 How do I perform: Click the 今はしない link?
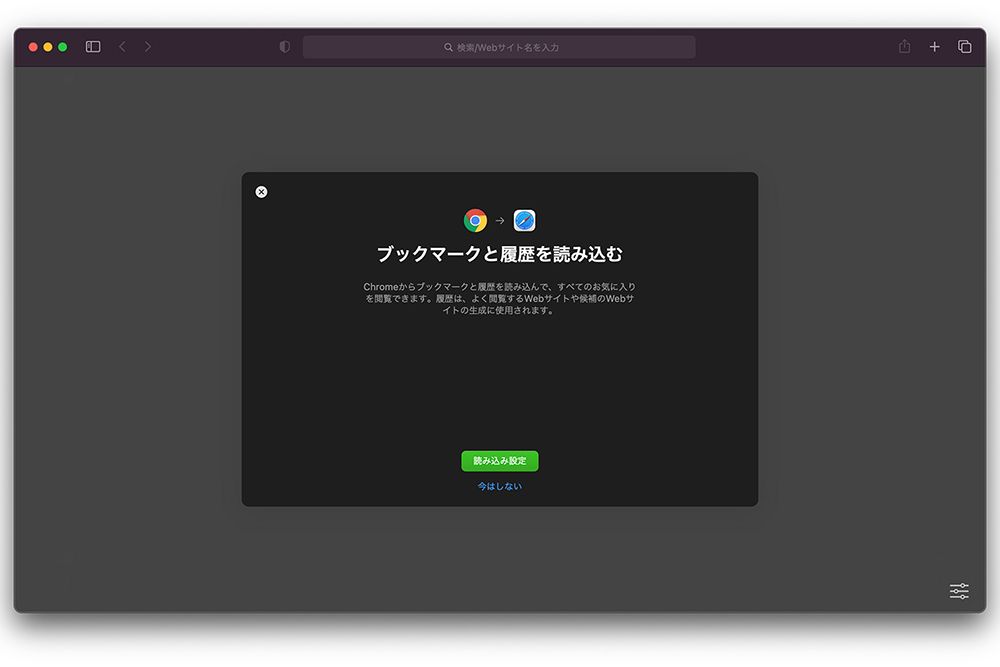click(500, 487)
